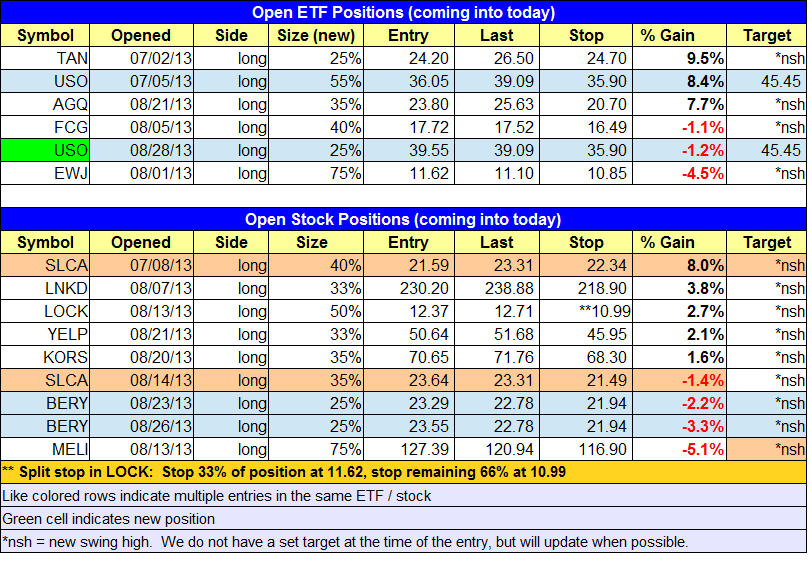Image resolution: width=812 pixels, height=574 pixels.
Task: Click the 'Split stop in LOCK' note row
Action: point(403,472)
